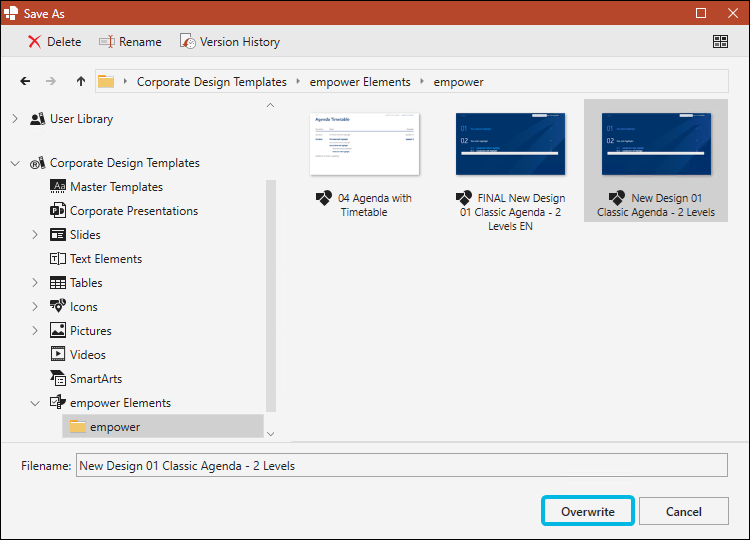Click the Cancel button
The width and height of the screenshot is (750, 540).
coord(684,511)
